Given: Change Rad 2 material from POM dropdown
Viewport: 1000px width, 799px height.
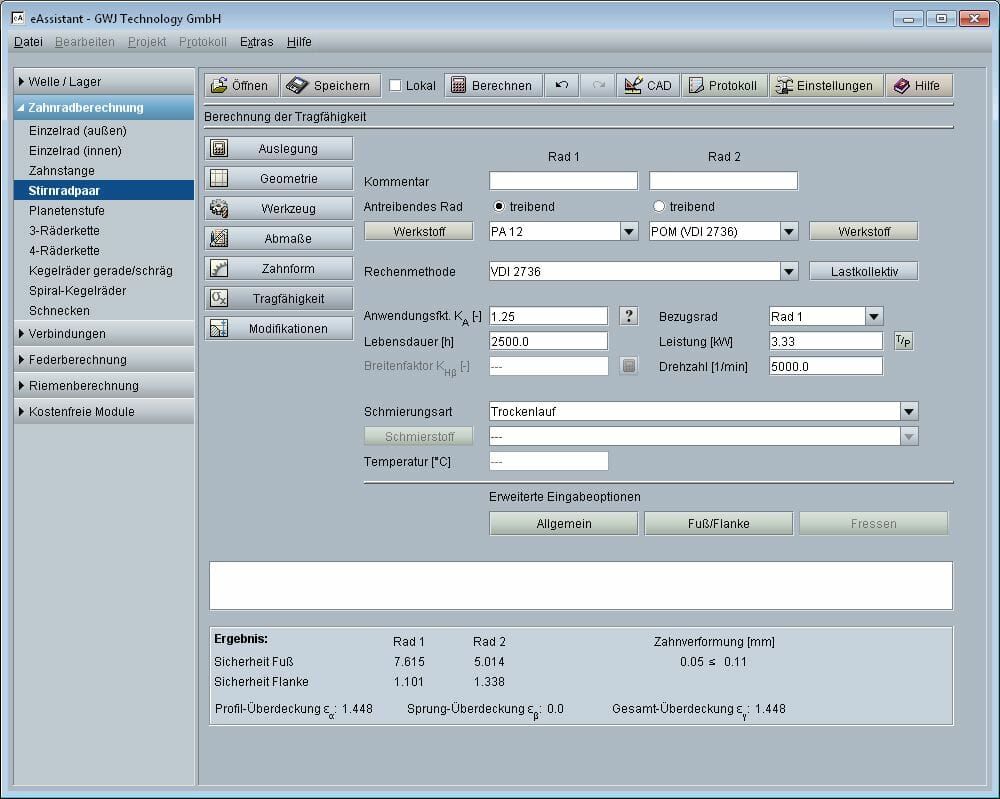Looking at the screenshot, I should pos(789,230).
